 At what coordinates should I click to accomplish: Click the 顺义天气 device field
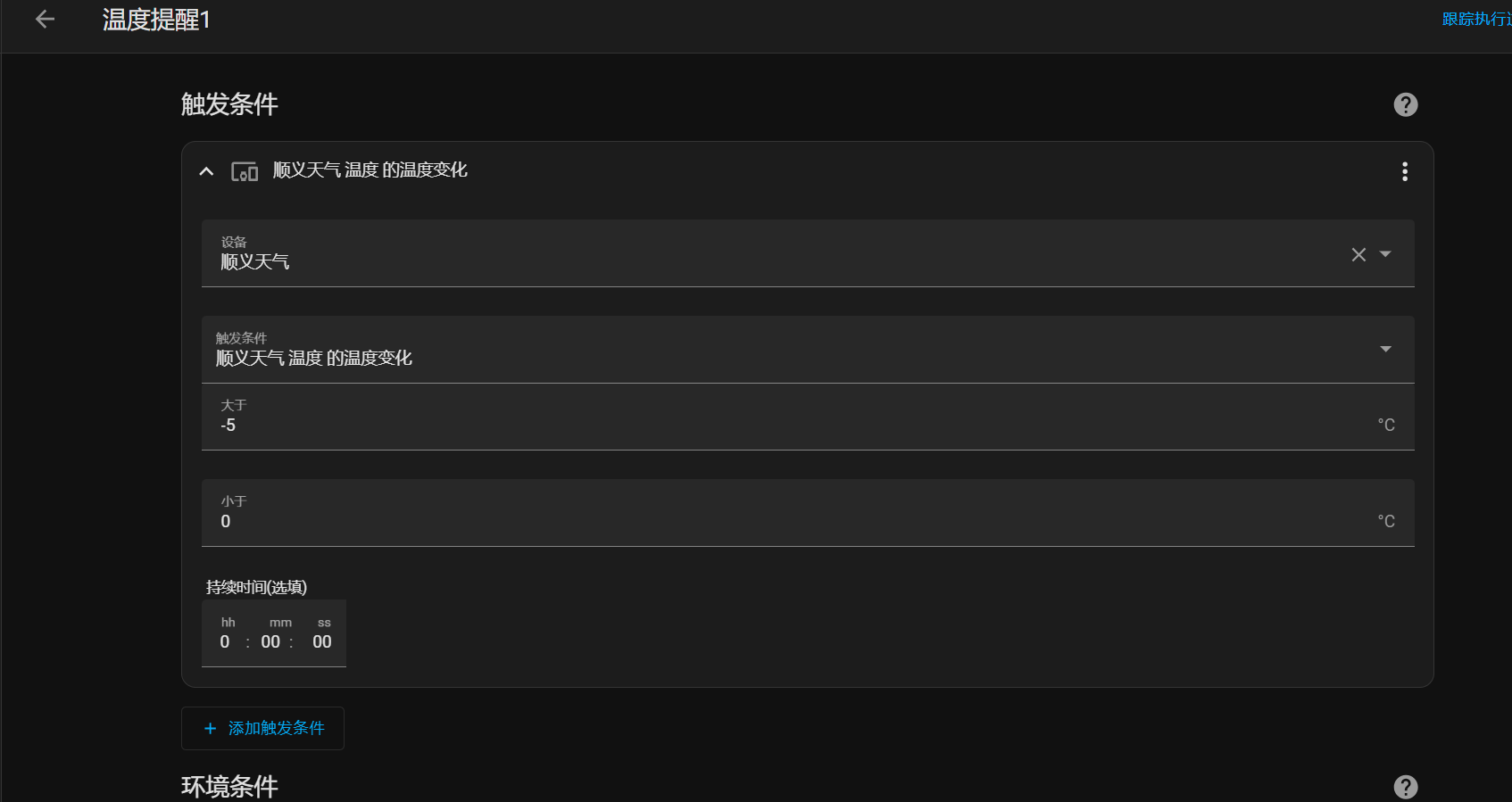(x=808, y=253)
